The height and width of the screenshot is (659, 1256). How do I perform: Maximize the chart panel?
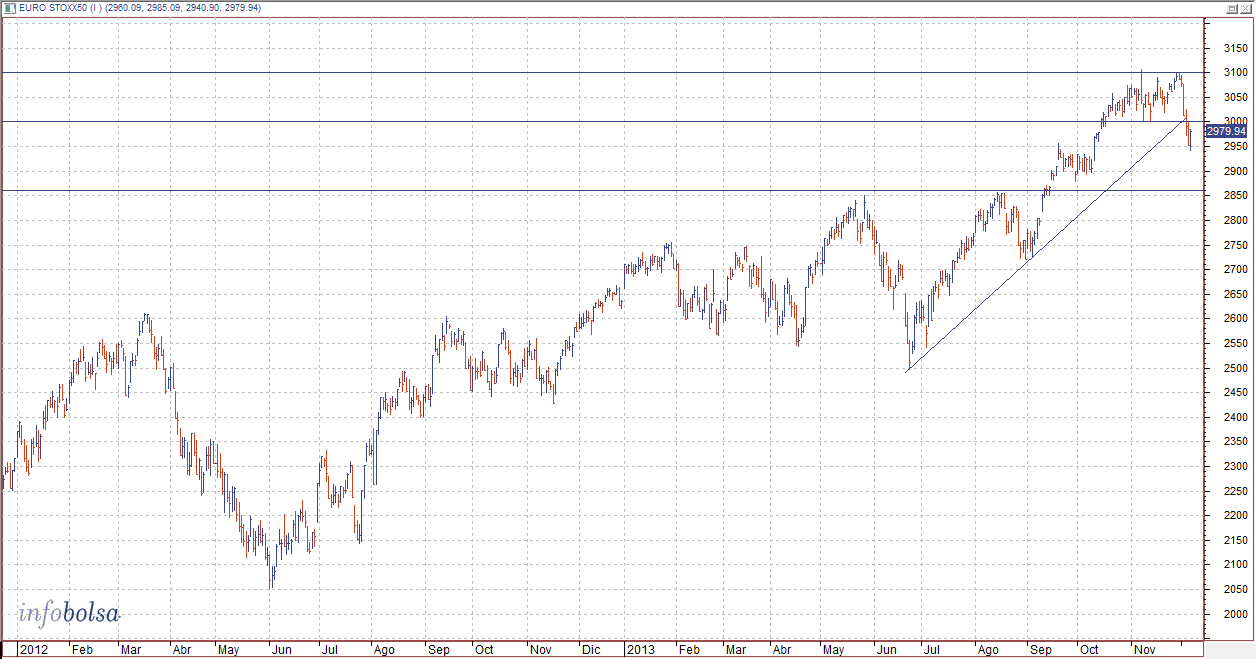point(1232,8)
